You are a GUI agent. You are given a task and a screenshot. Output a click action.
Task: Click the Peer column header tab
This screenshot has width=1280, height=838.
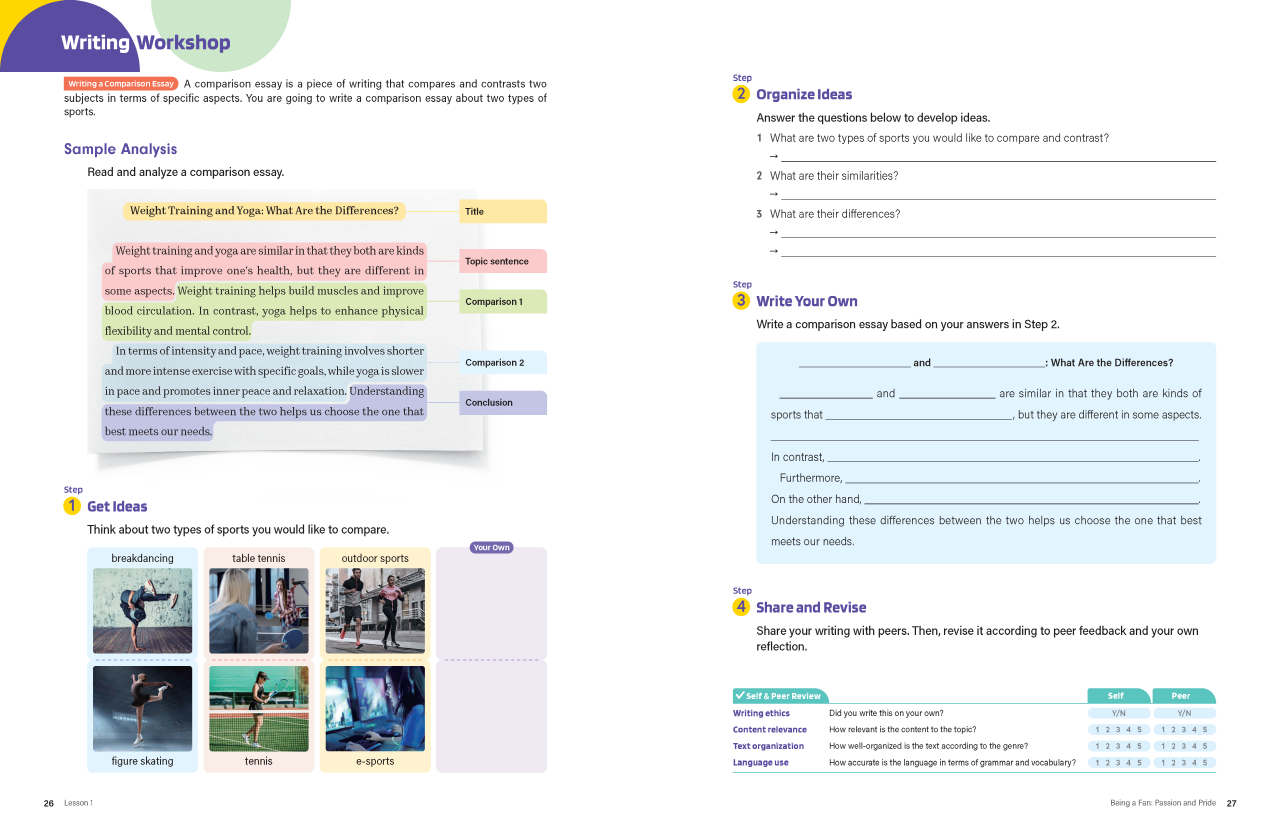[x=1182, y=696]
